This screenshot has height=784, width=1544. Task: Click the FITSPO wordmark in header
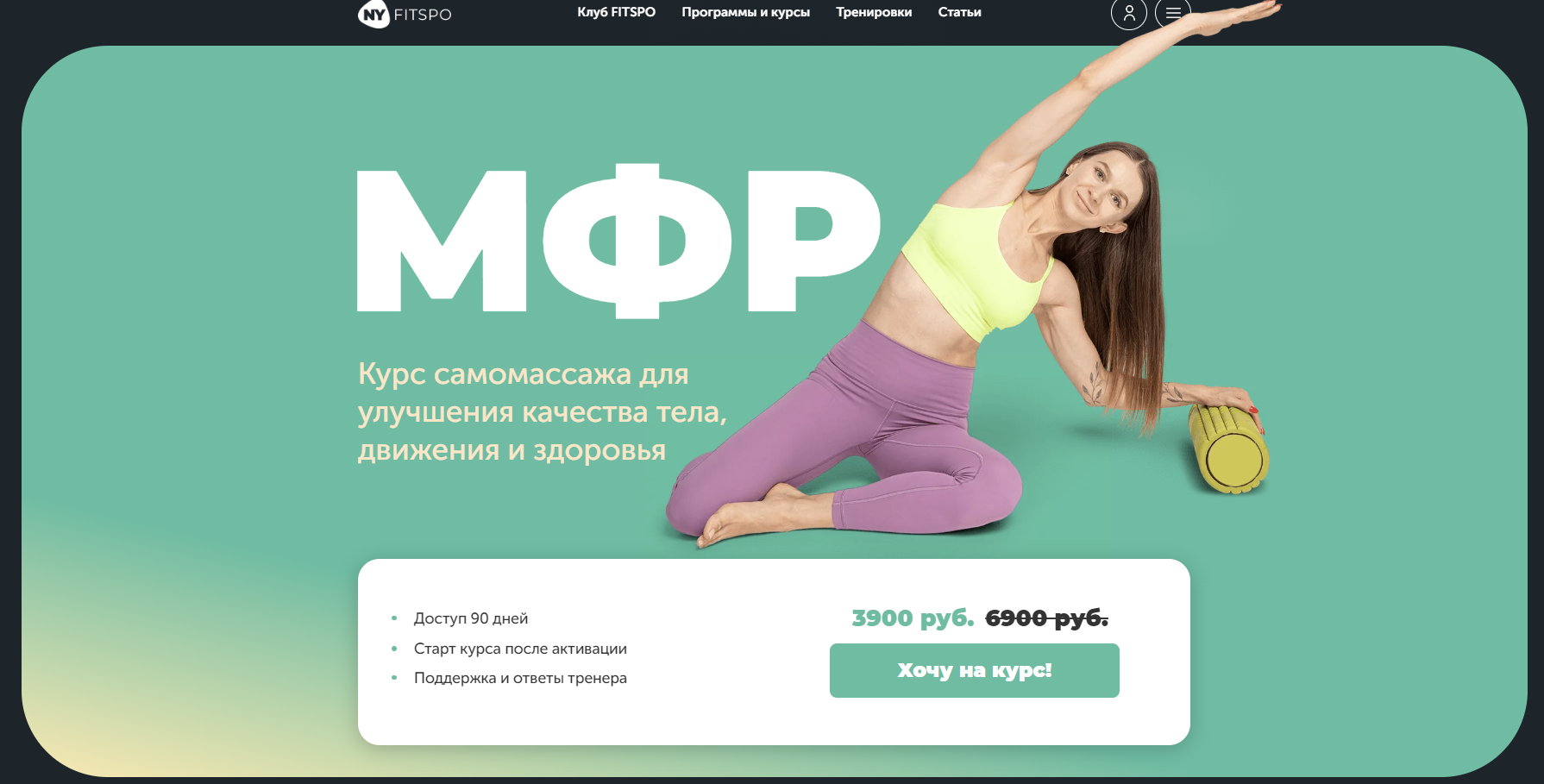423,15
